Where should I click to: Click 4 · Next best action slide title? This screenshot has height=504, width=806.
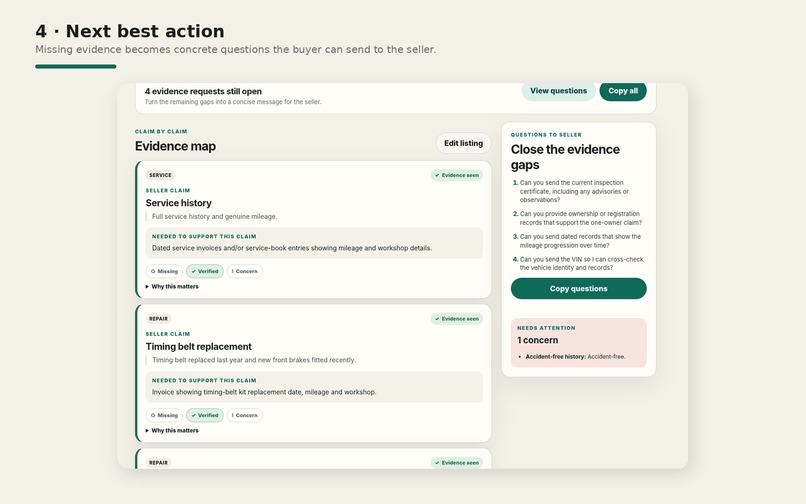pos(130,31)
